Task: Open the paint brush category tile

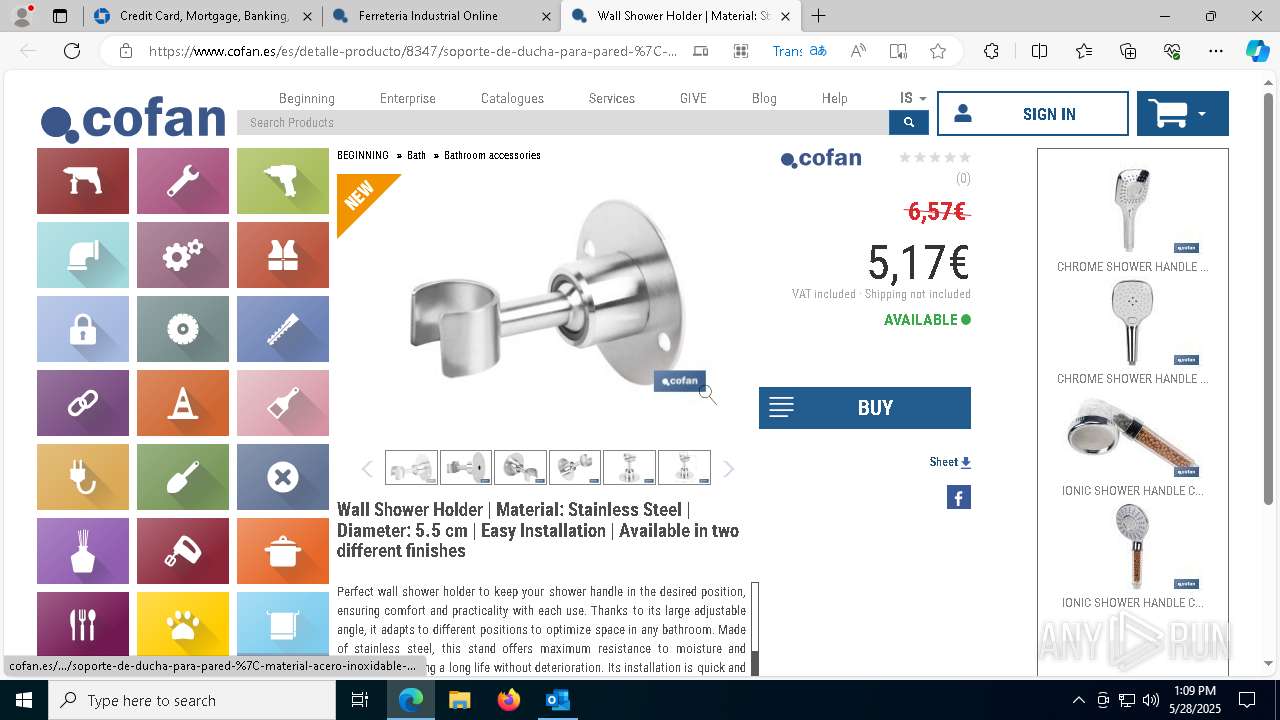Action: click(283, 403)
